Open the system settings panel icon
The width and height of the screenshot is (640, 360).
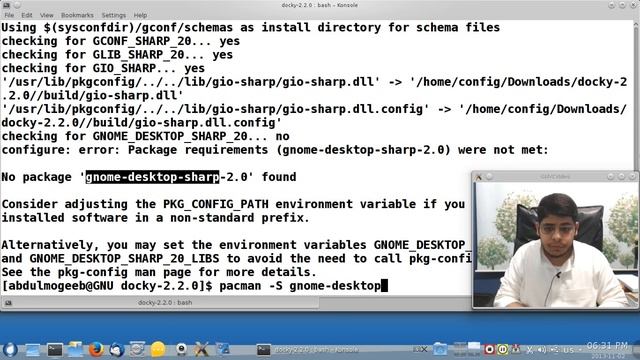click(137, 349)
